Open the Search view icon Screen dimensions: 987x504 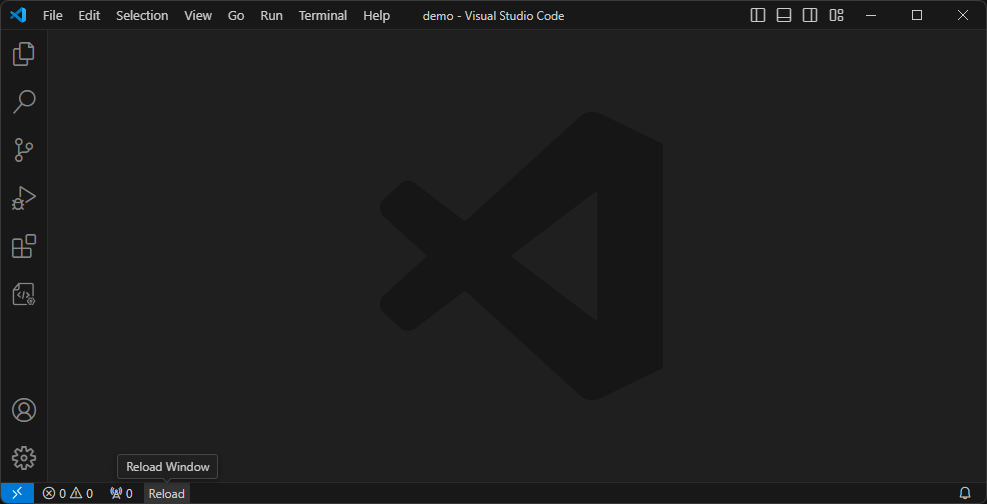(x=24, y=102)
